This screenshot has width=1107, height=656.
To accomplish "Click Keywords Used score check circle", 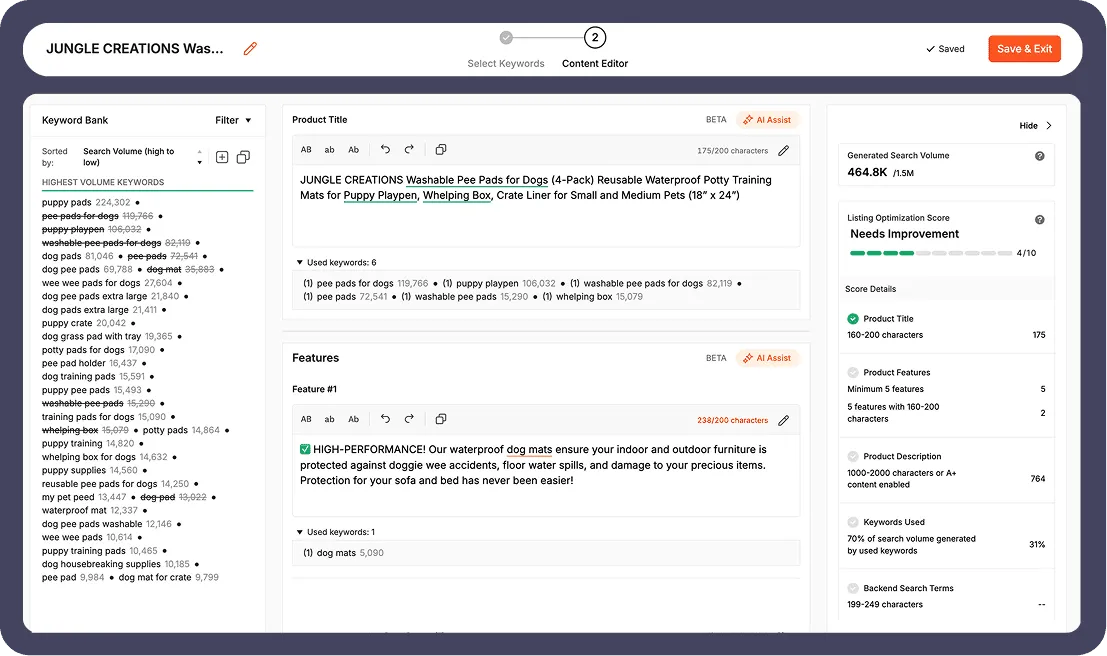I will (853, 522).
